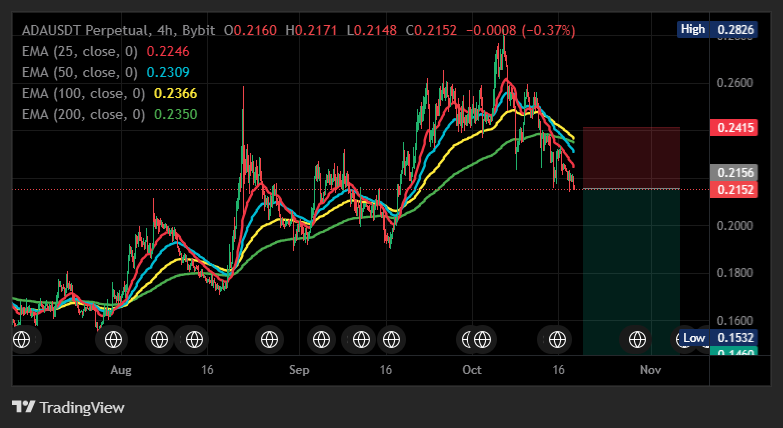Click the EMA 100 value 0.2366
Screen dimensions: 783x428
click(176, 93)
